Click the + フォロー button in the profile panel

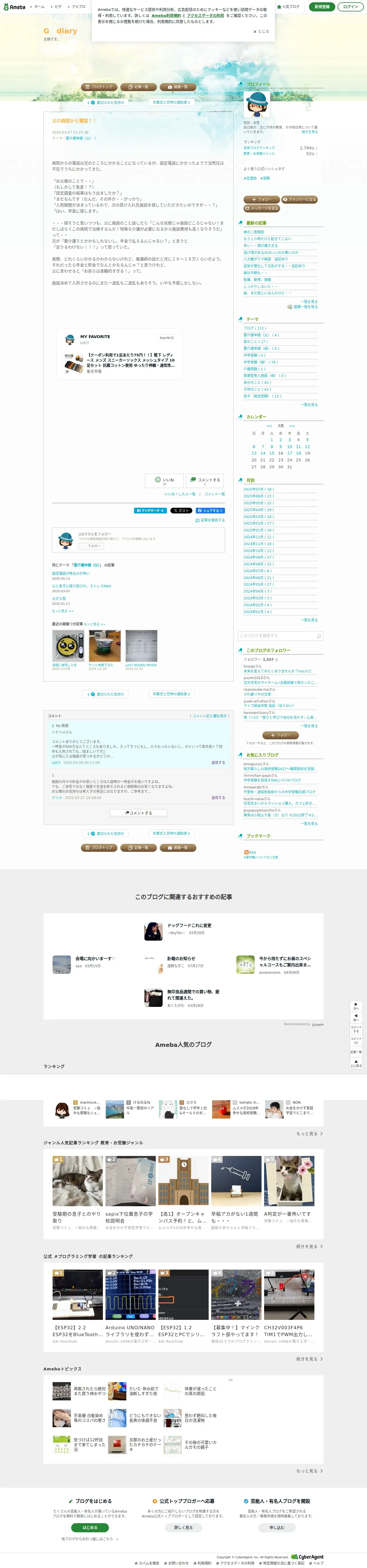click(x=262, y=200)
